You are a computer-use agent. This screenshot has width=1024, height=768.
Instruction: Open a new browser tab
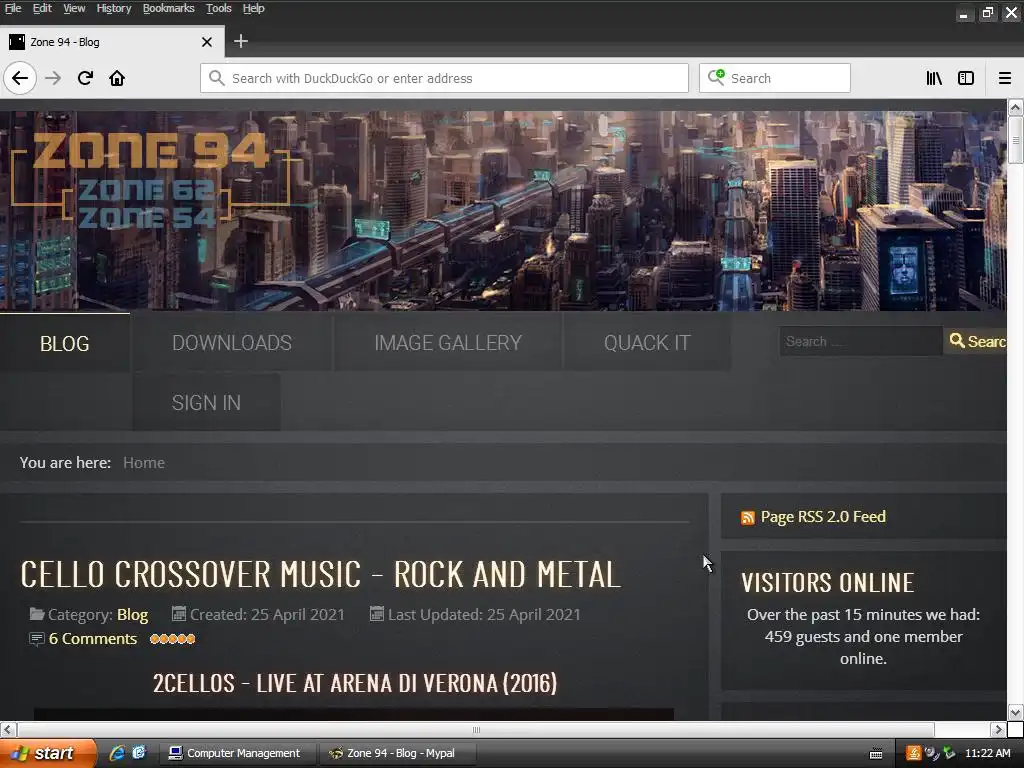[241, 41]
